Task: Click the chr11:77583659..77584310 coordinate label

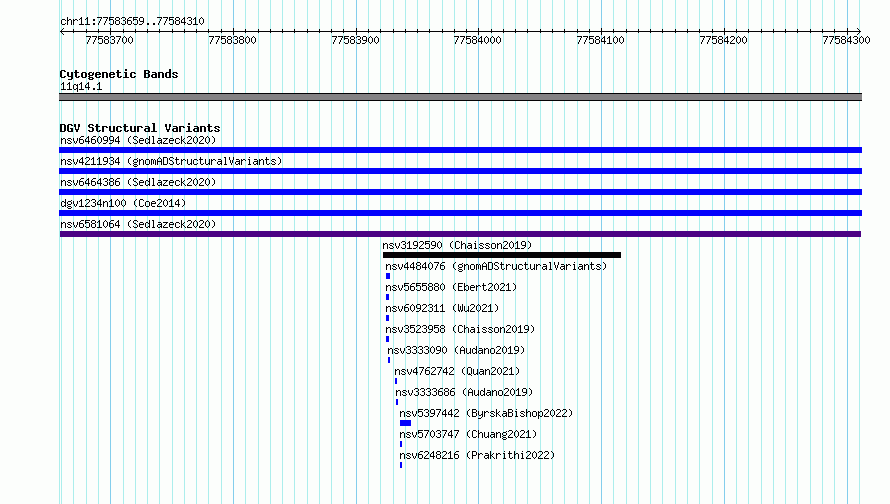Action: 132,22
